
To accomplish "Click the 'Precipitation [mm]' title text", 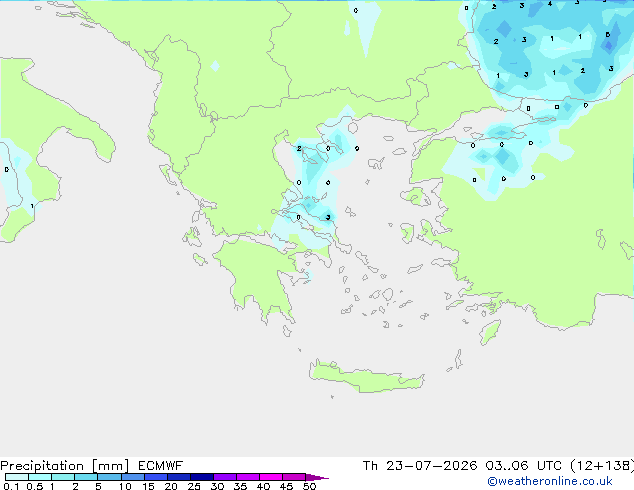I will coord(64,466).
